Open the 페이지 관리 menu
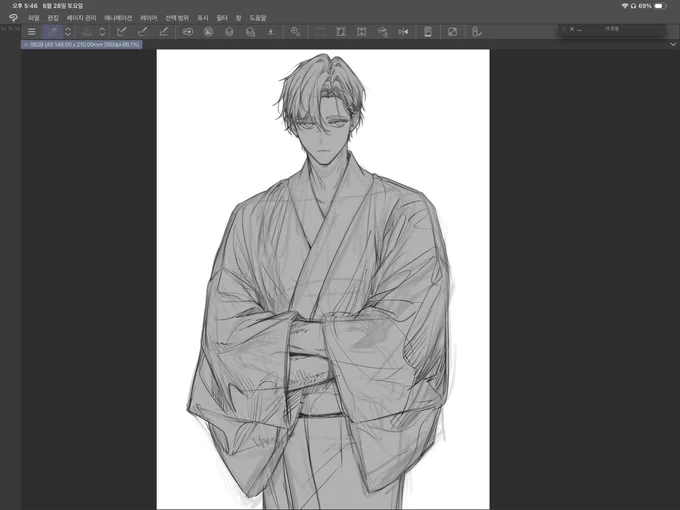The width and height of the screenshot is (680, 510). tap(82, 18)
